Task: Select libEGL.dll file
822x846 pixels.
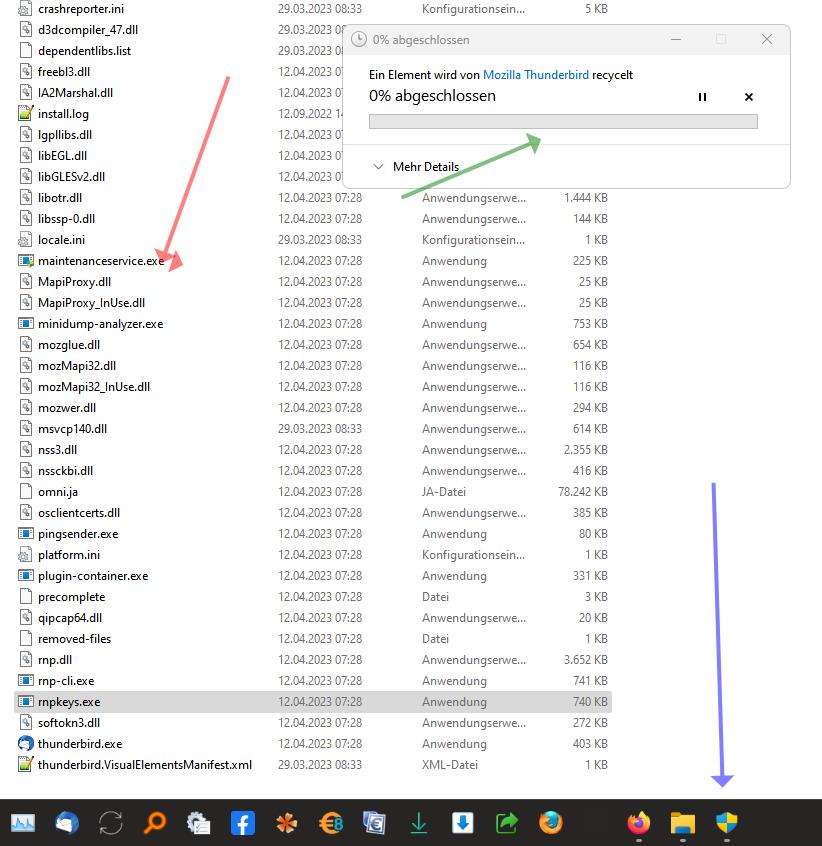Action: click(63, 156)
